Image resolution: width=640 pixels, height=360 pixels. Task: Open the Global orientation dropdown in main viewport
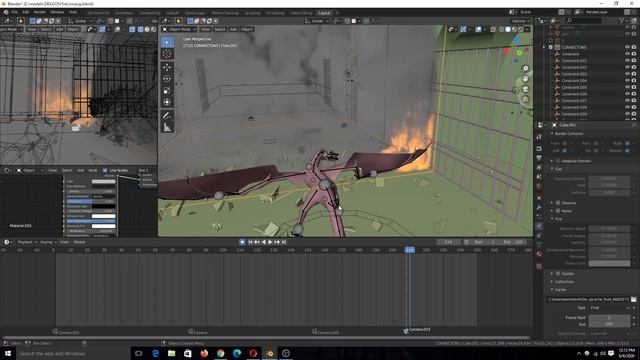pyautogui.click(x=317, y=21)
